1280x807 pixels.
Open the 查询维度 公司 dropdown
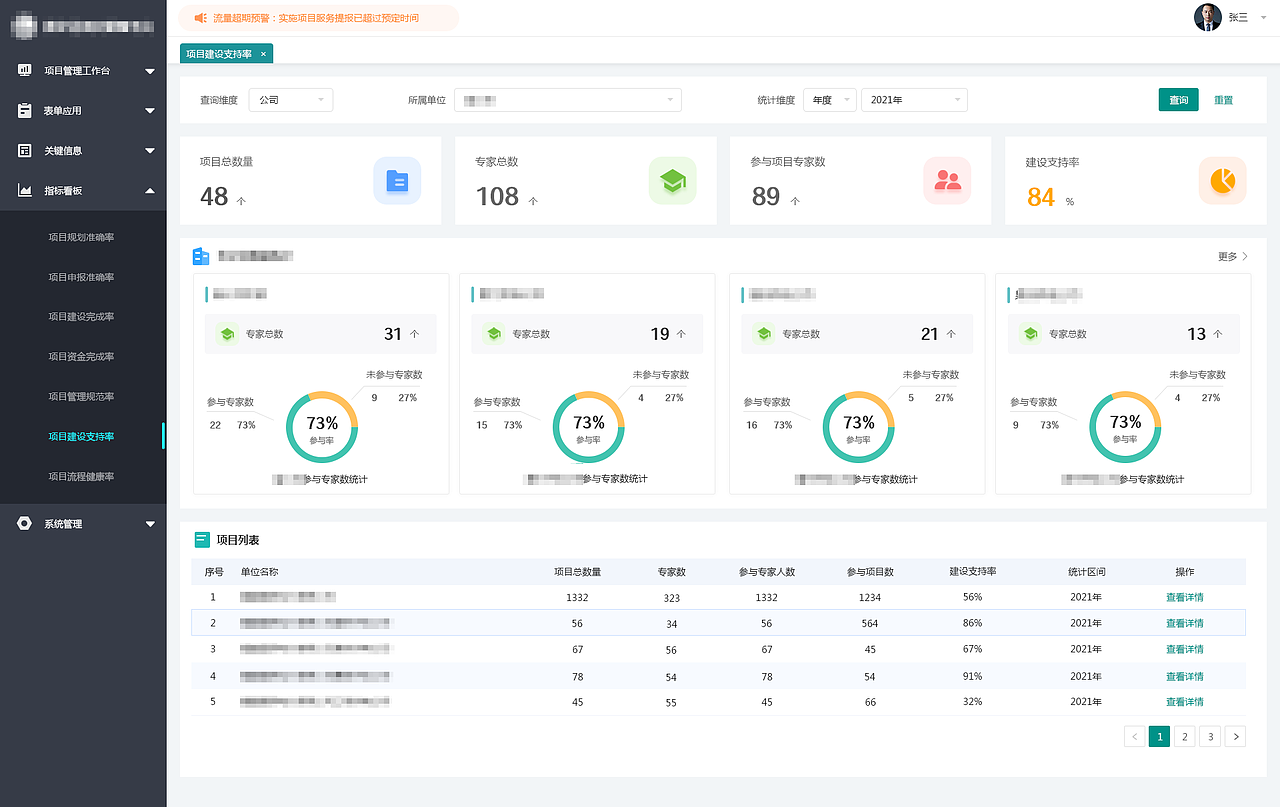[x=290, y=100]
